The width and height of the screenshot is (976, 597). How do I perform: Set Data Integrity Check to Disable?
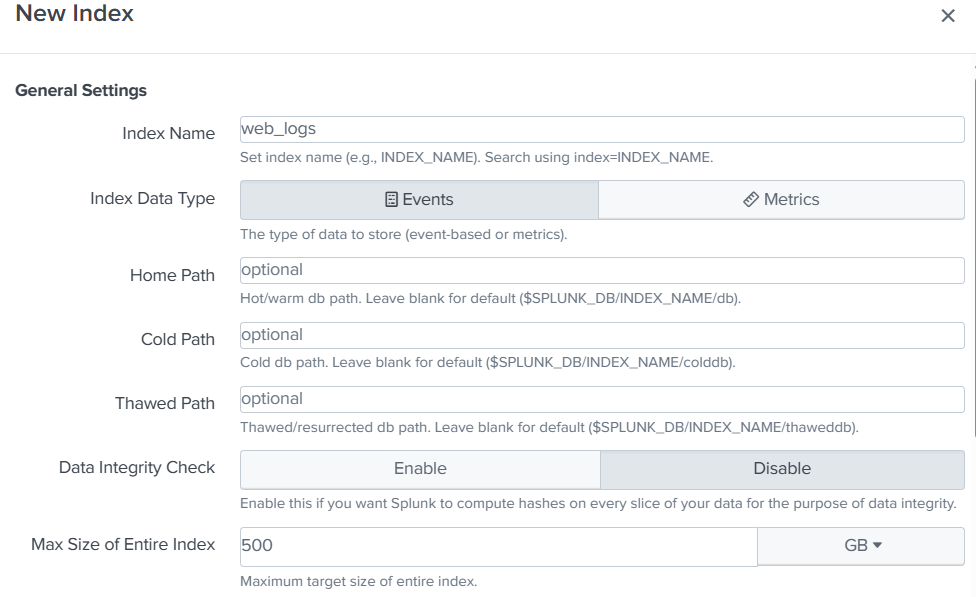coord(781,469)
